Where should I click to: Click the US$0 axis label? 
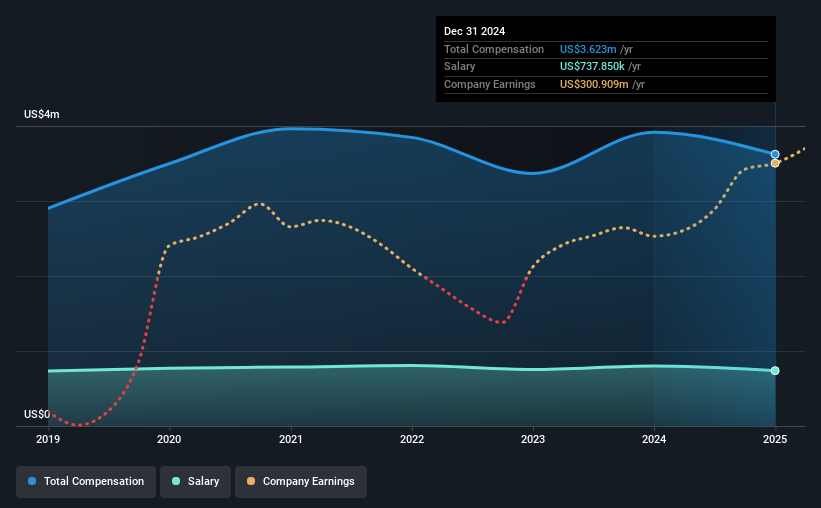[37, 414]
